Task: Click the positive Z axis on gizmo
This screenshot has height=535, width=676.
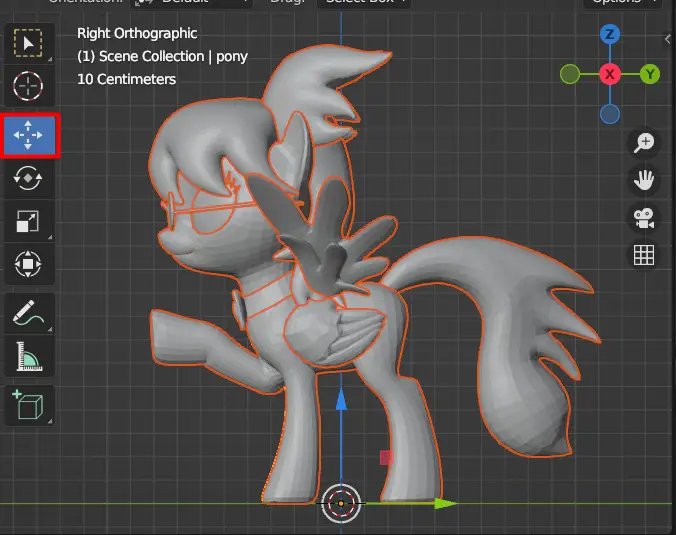Action: (610, 34)
